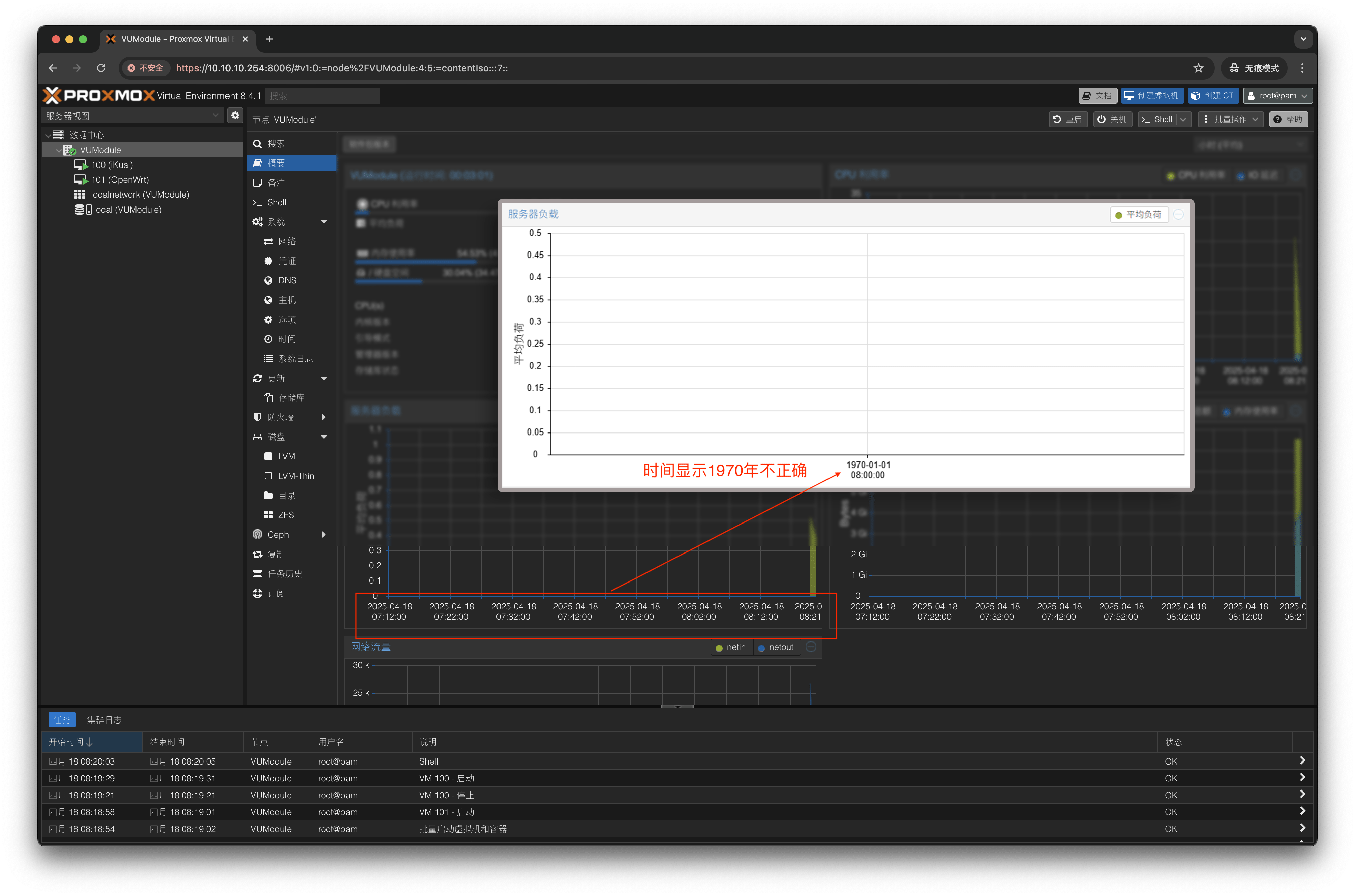The height and width of the screenshot is (896, 1355).
Task: Select the 概要 summary menu item
Action: (276, 163)
